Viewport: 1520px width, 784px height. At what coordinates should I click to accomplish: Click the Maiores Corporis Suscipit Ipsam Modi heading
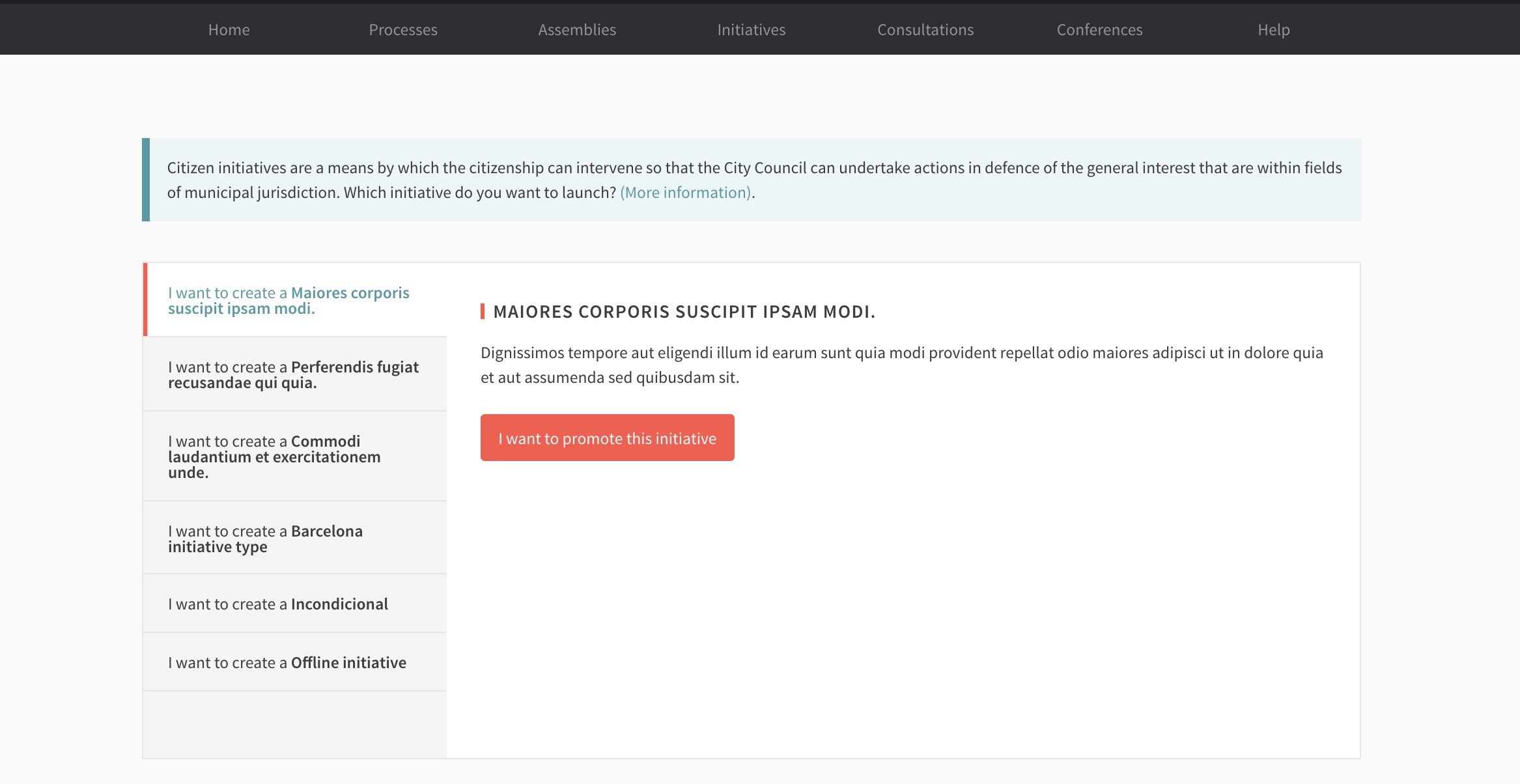684,311
